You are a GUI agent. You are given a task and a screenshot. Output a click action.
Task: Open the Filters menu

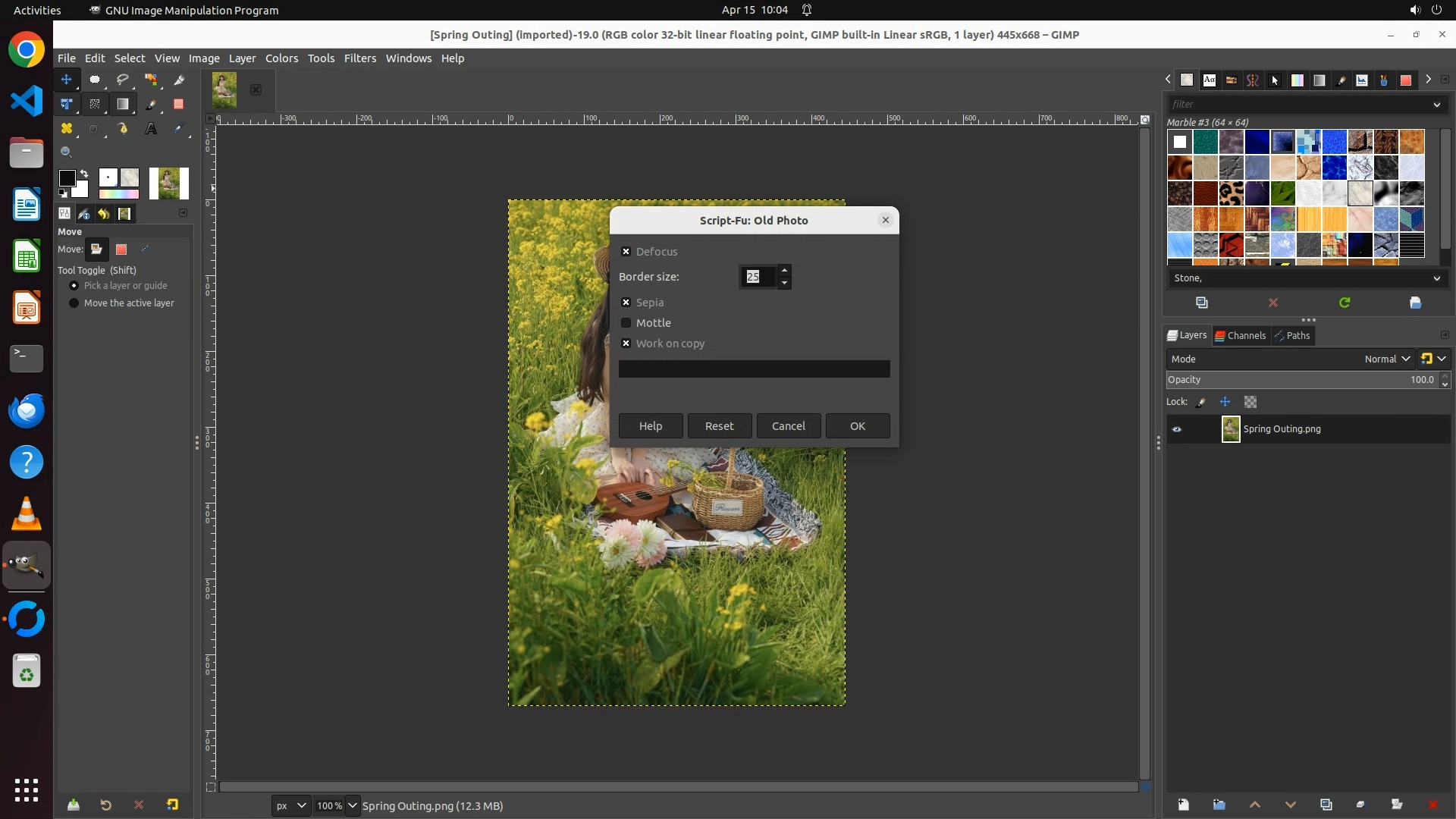tap(359, 58)
